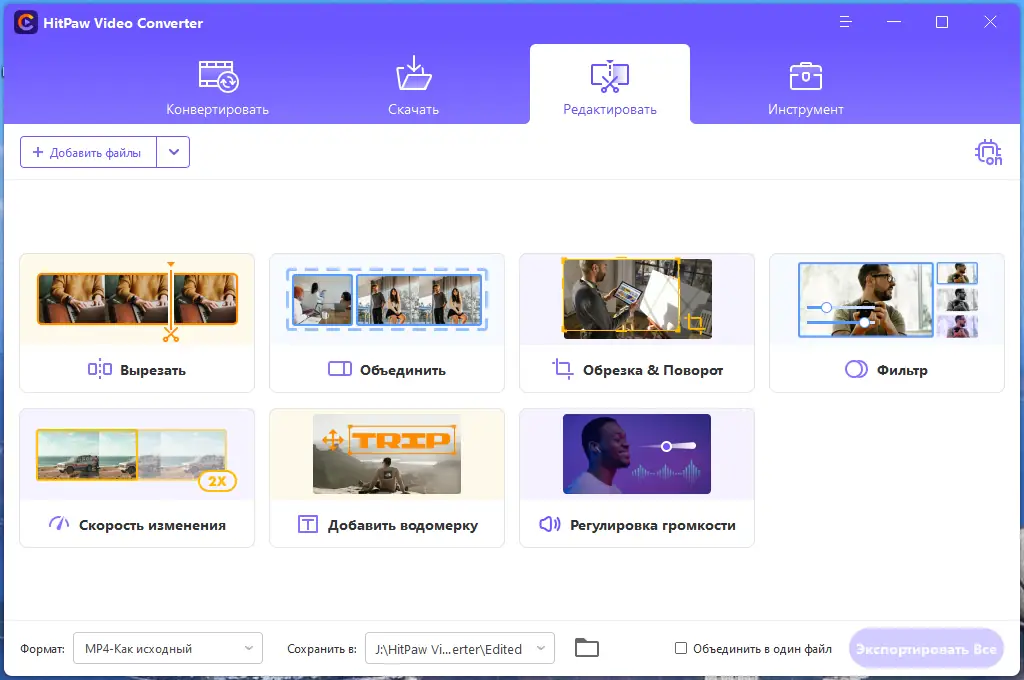Click the hardware acceleration gear icon

988,152
